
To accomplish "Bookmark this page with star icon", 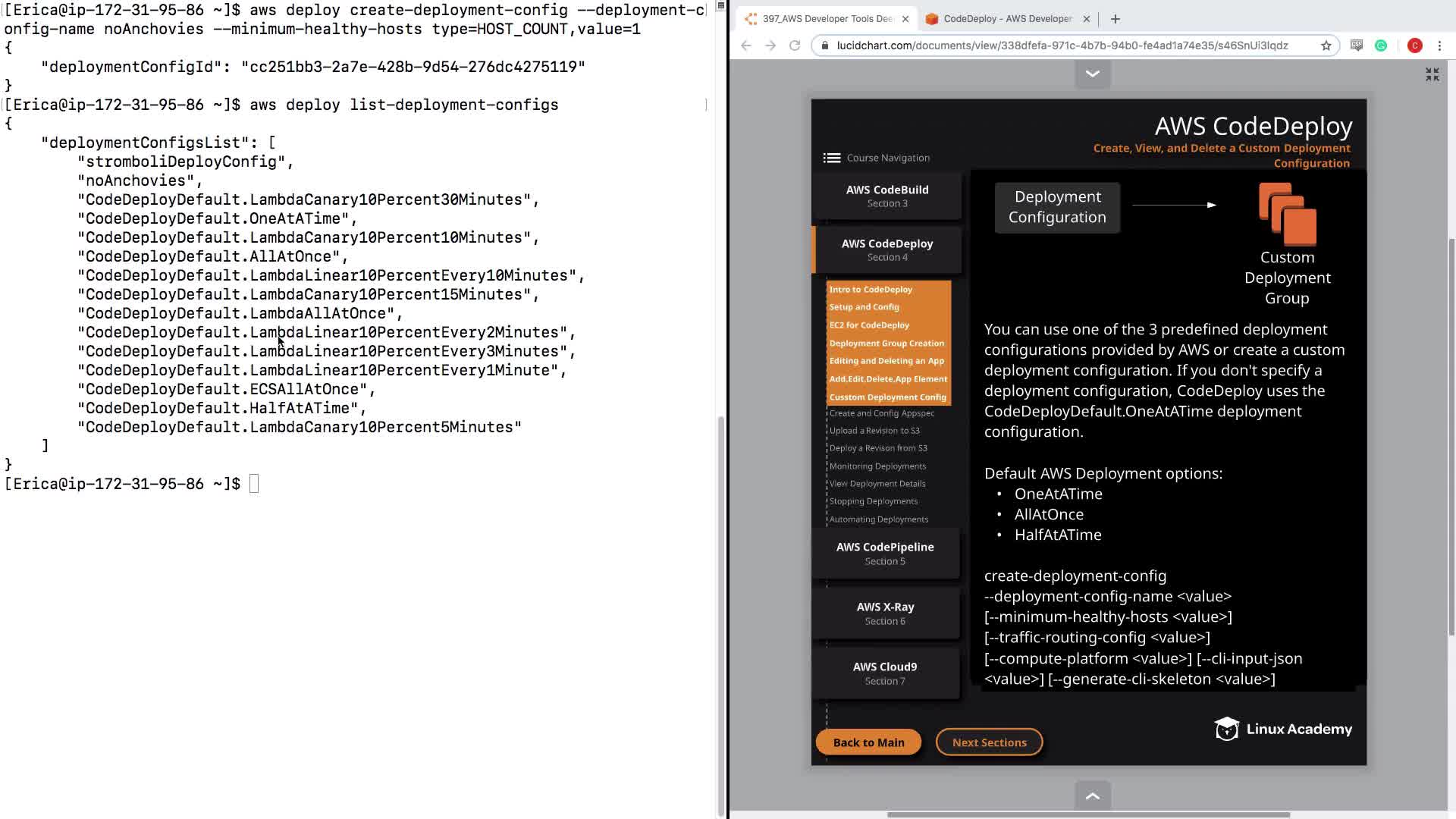I will tap(1326, 45).
